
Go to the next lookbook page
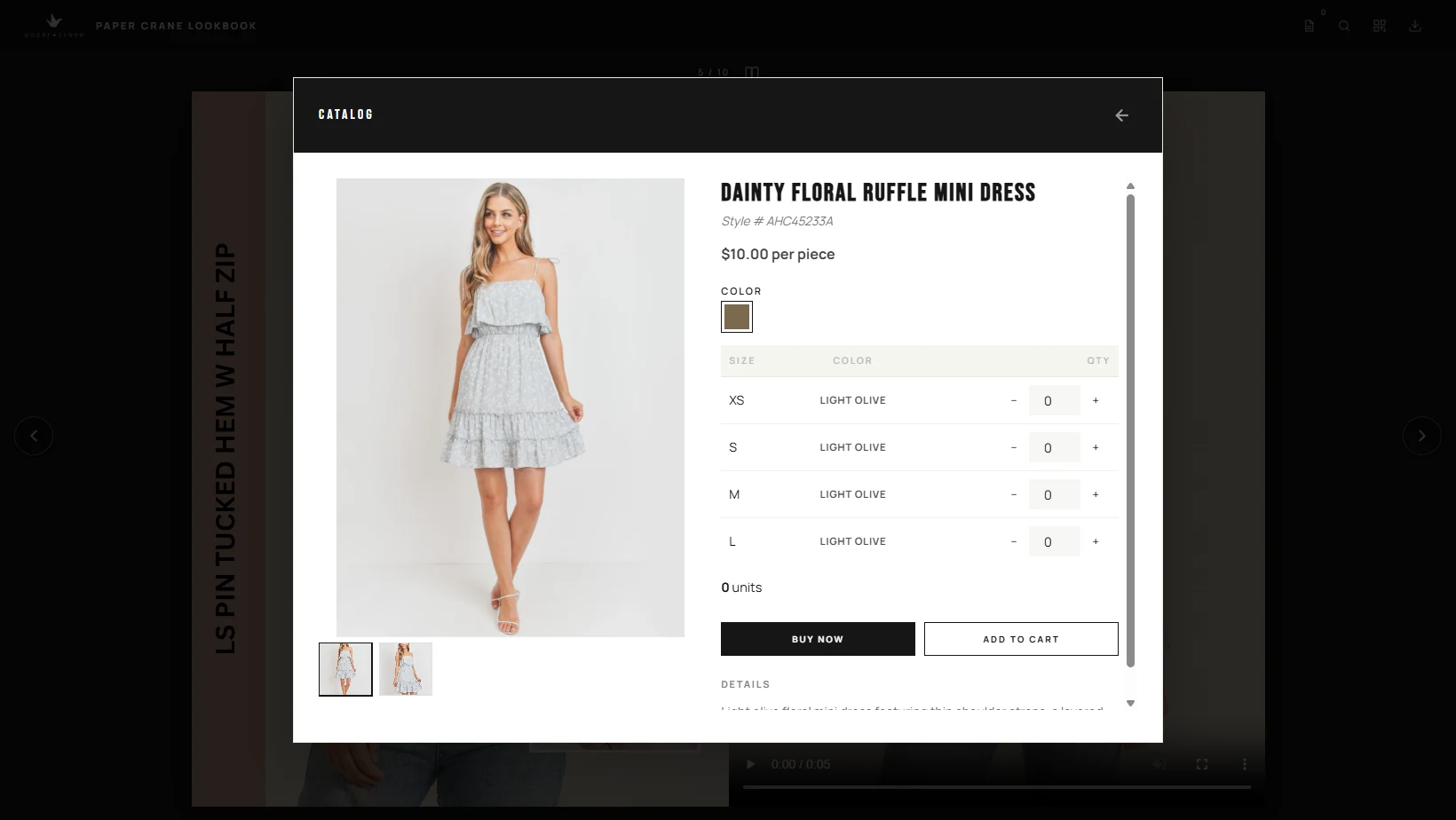tap(1421, 436)
